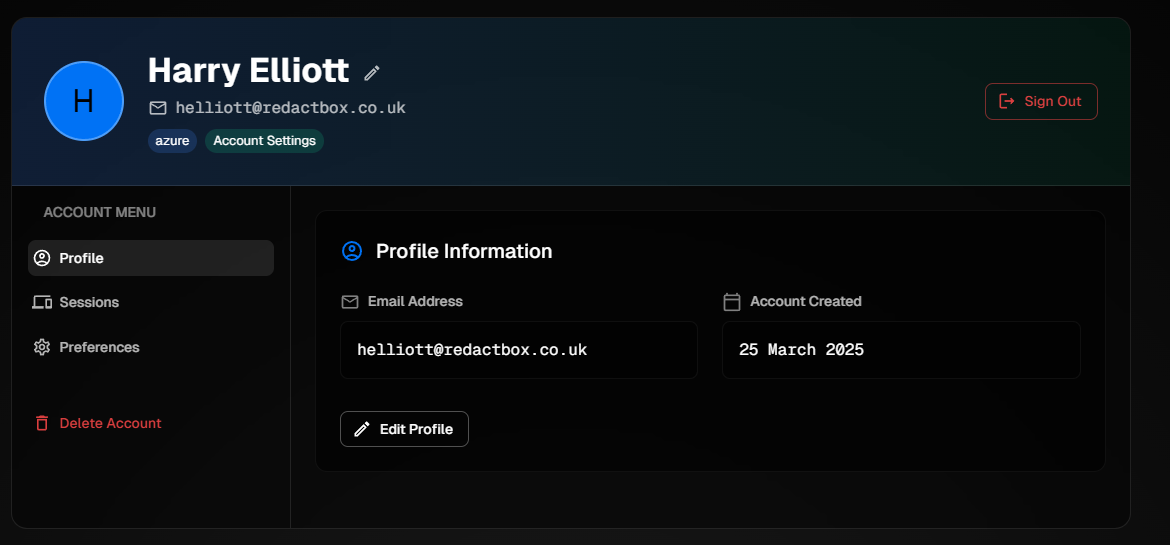Viewport: 1170px width, 545px height.
Task: Click the envelope icon in the header
Action: [x=158, y=108]
